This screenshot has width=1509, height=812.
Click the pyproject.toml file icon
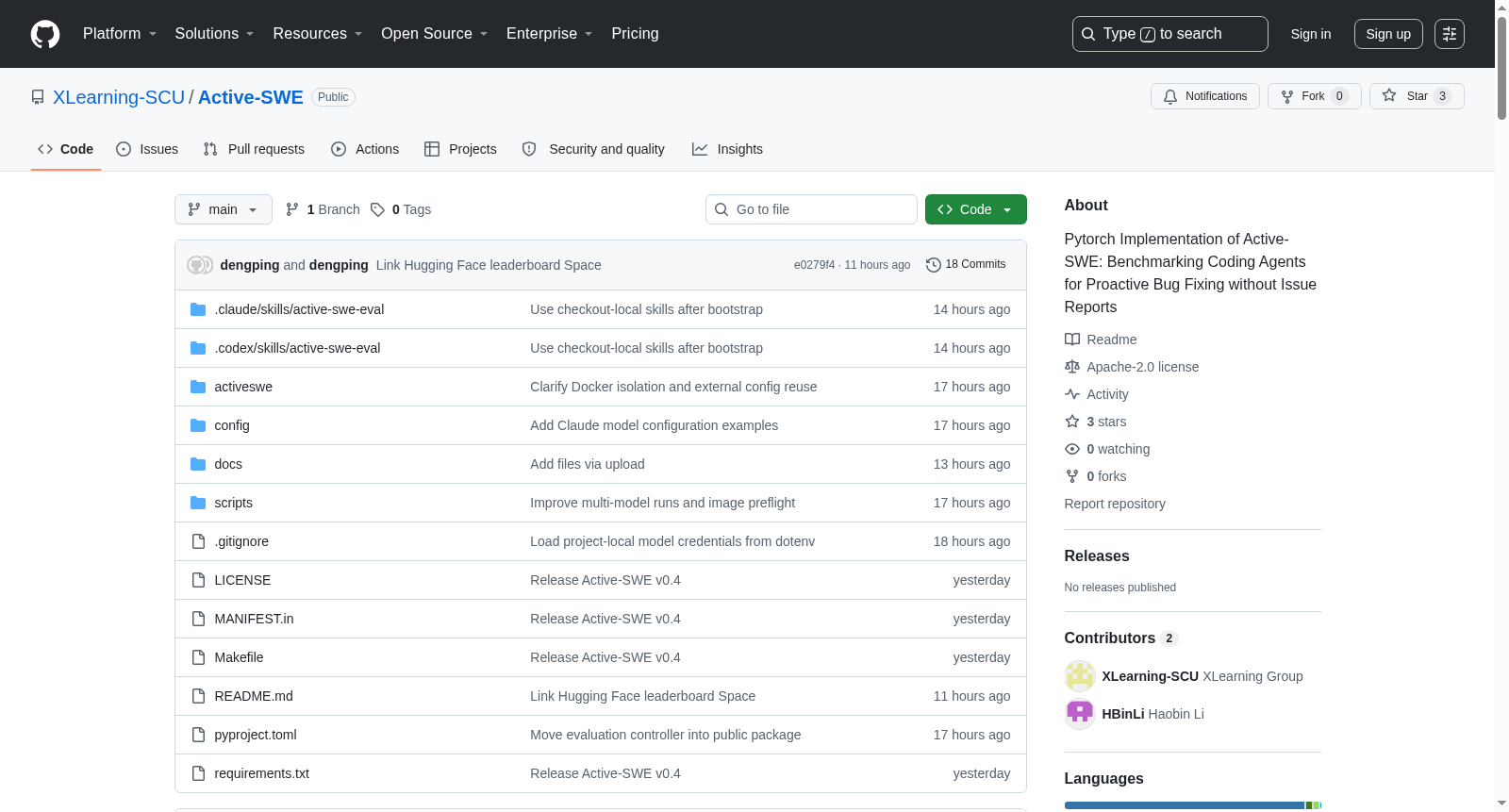click(x=198, y=735)
